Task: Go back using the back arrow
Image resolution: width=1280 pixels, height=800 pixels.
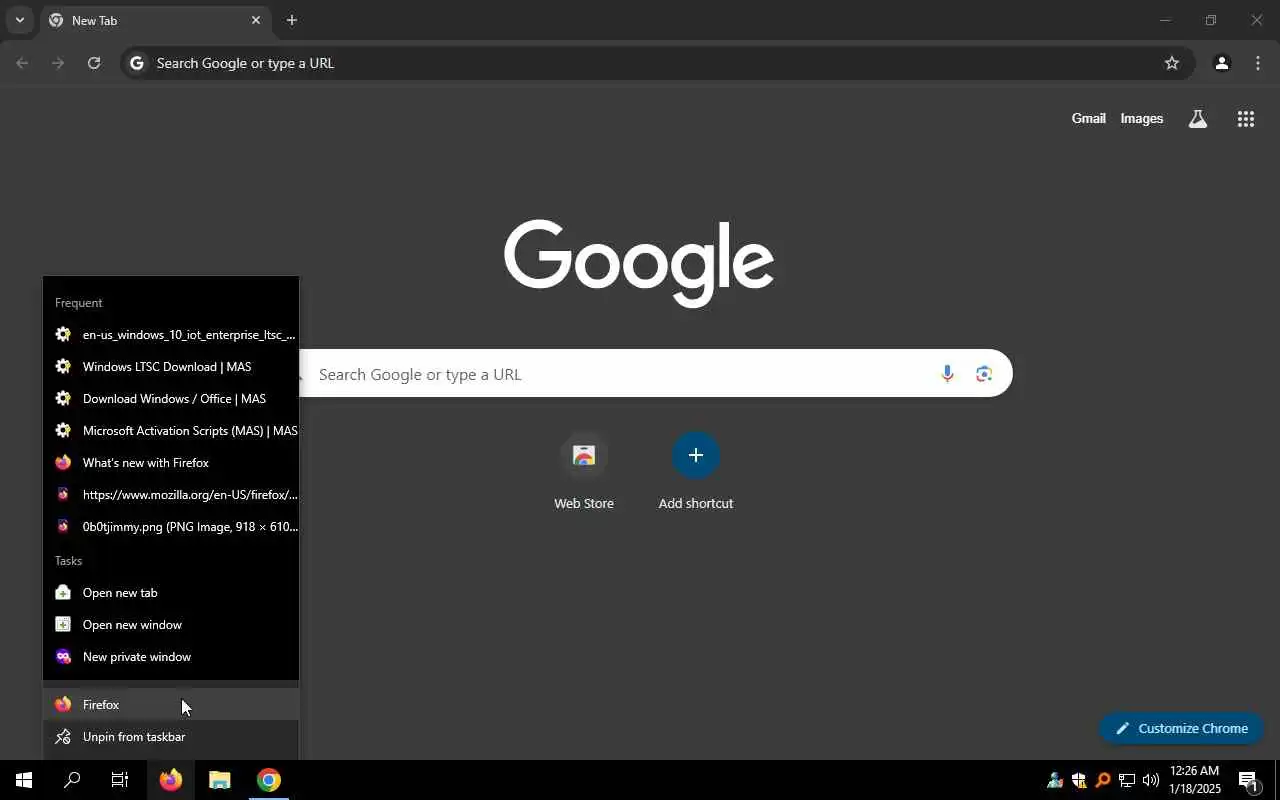Action: pyautogui.click(x=22, y=63)
